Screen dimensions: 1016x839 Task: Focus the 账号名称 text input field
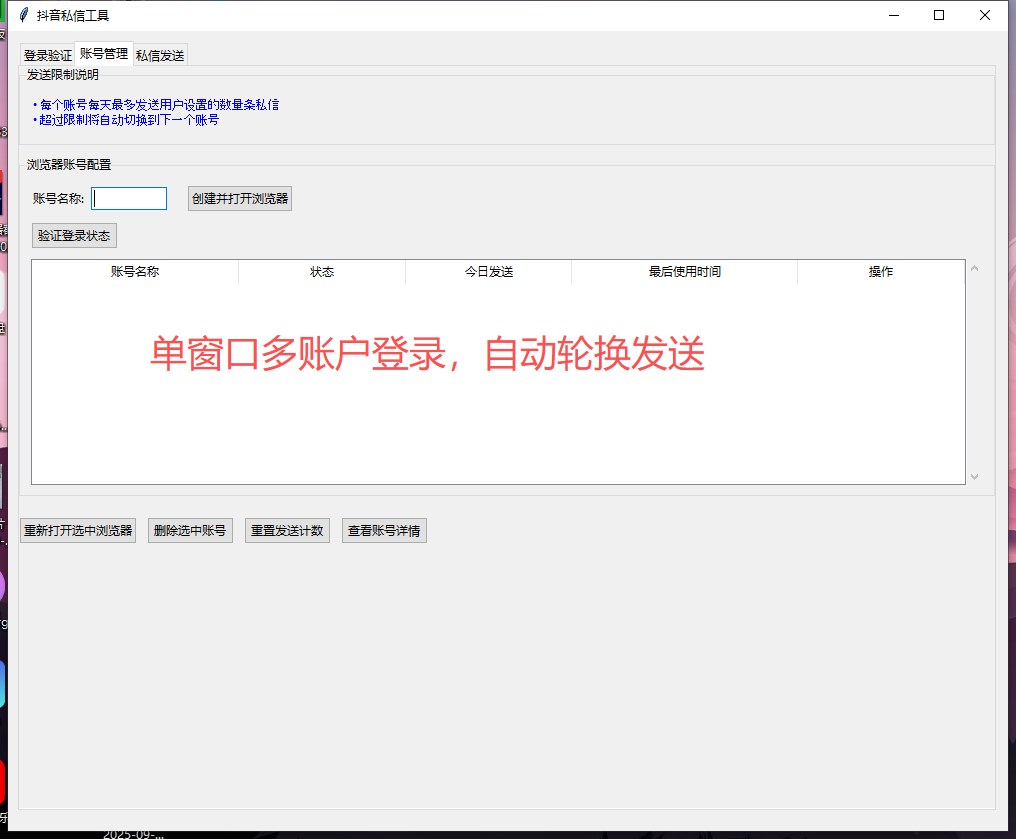coord(129,198)
